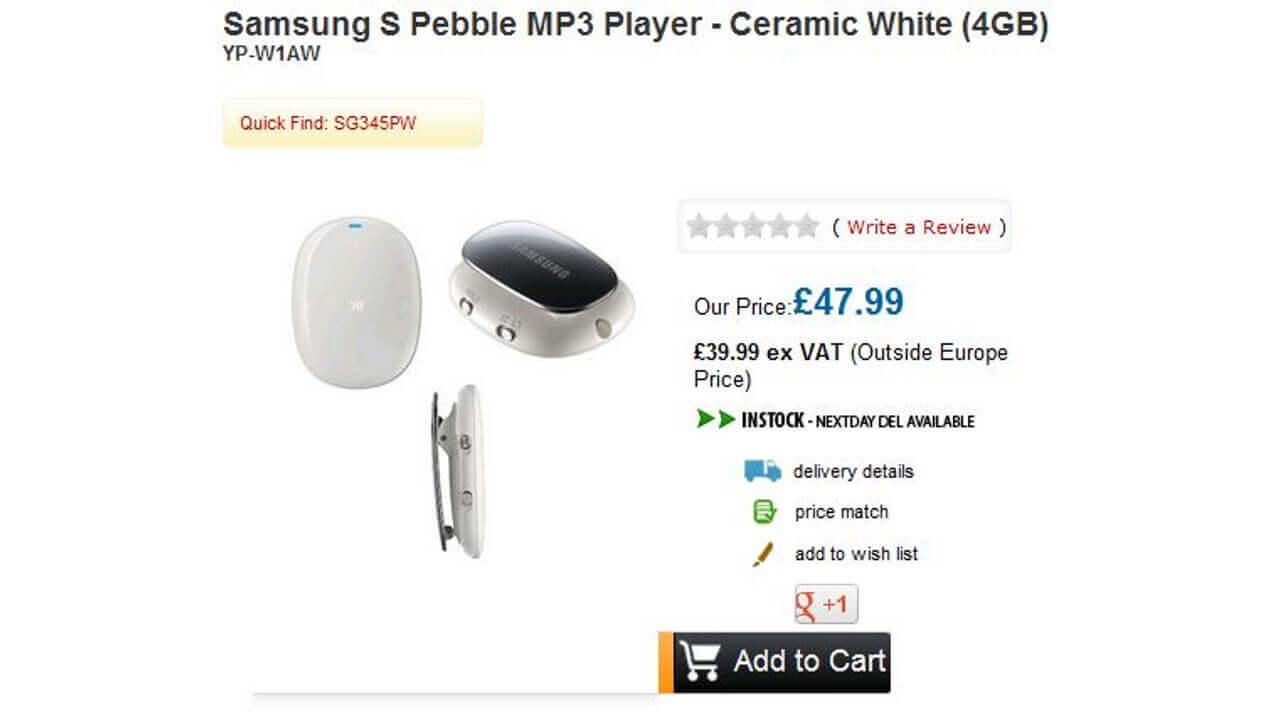Click the shopping cart icon on Add to Cart
This screenshot has height=720, width=1280.
coord(703,660)
